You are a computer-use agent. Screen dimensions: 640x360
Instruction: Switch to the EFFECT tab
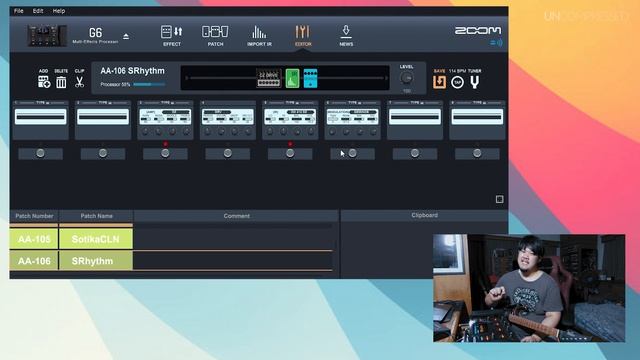pyautogui.click(x=172, y=36)
